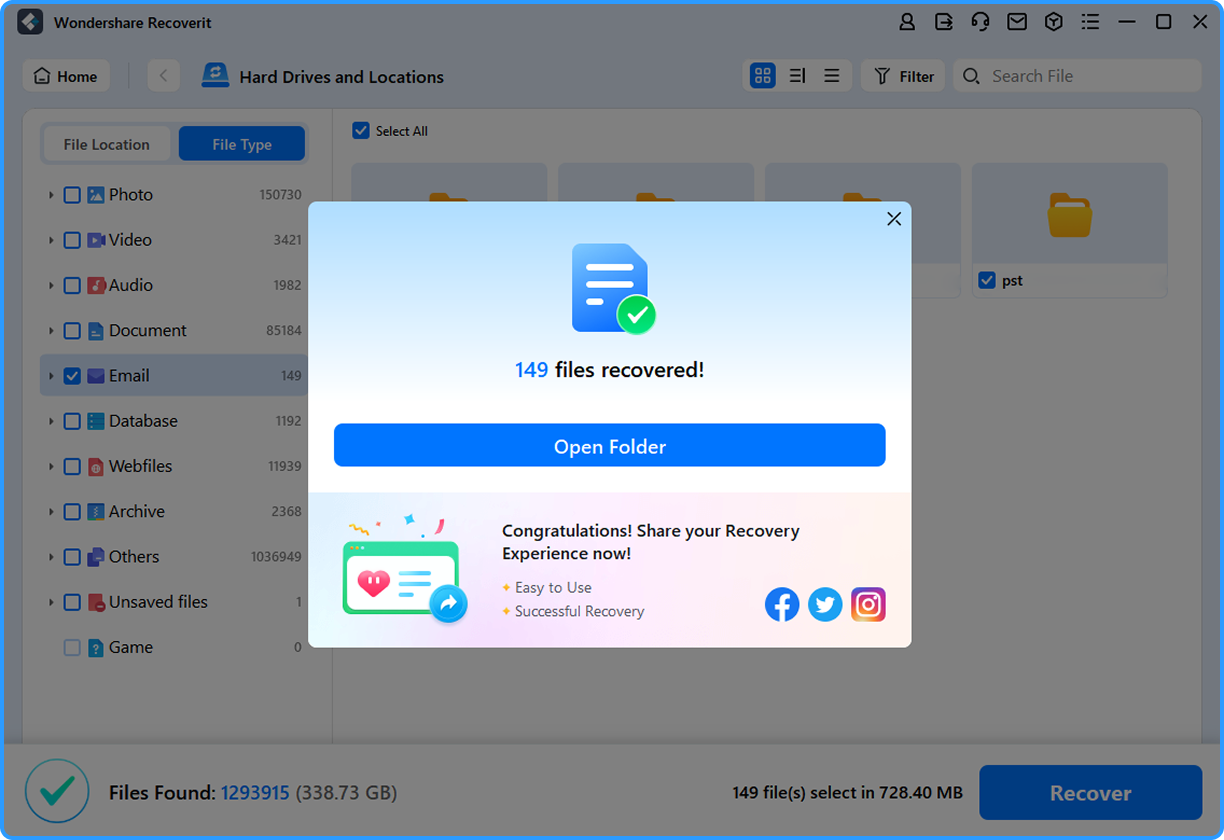Click the scan complete checkmark icon
The height and width of the screenshot is (840, 1224).
pos(55,790)
